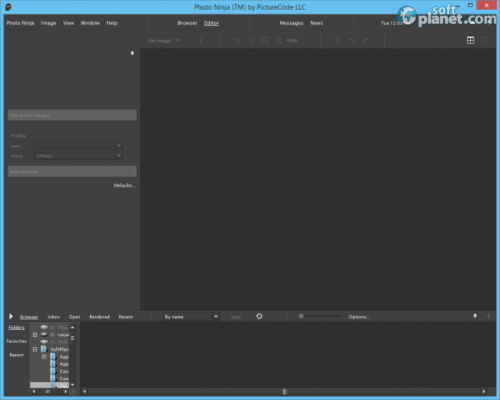This screenshot has width=500, height=400.
Task: Select the Browser tab in bottom panel
Action: [x=29, y=317]
